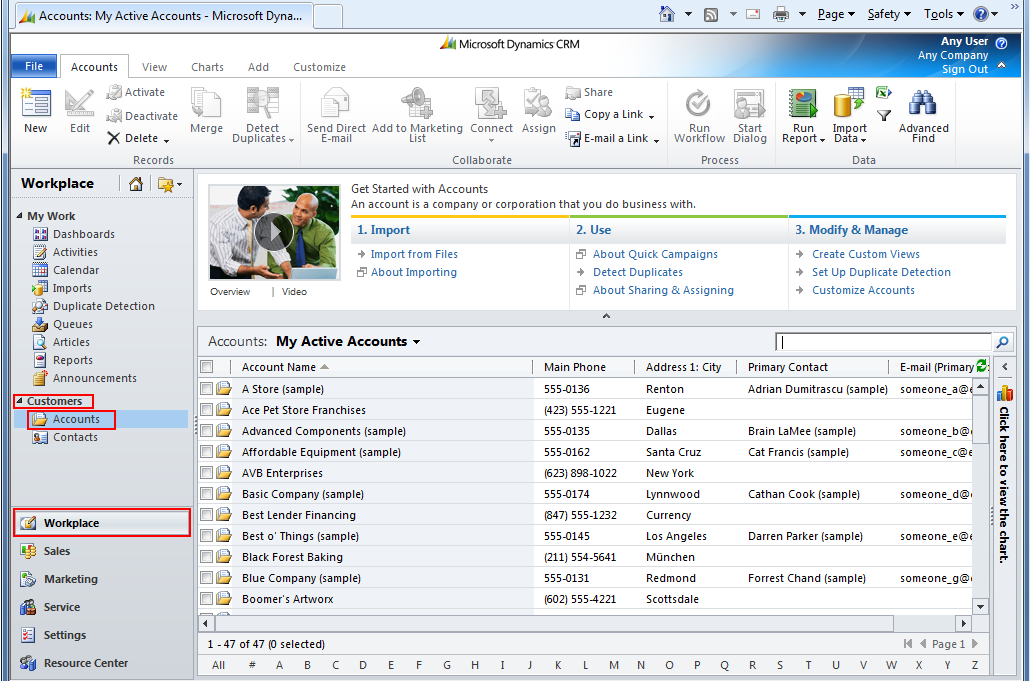Click the Activate button in Records
1030x681 pixels.
[x=135, y=93]
